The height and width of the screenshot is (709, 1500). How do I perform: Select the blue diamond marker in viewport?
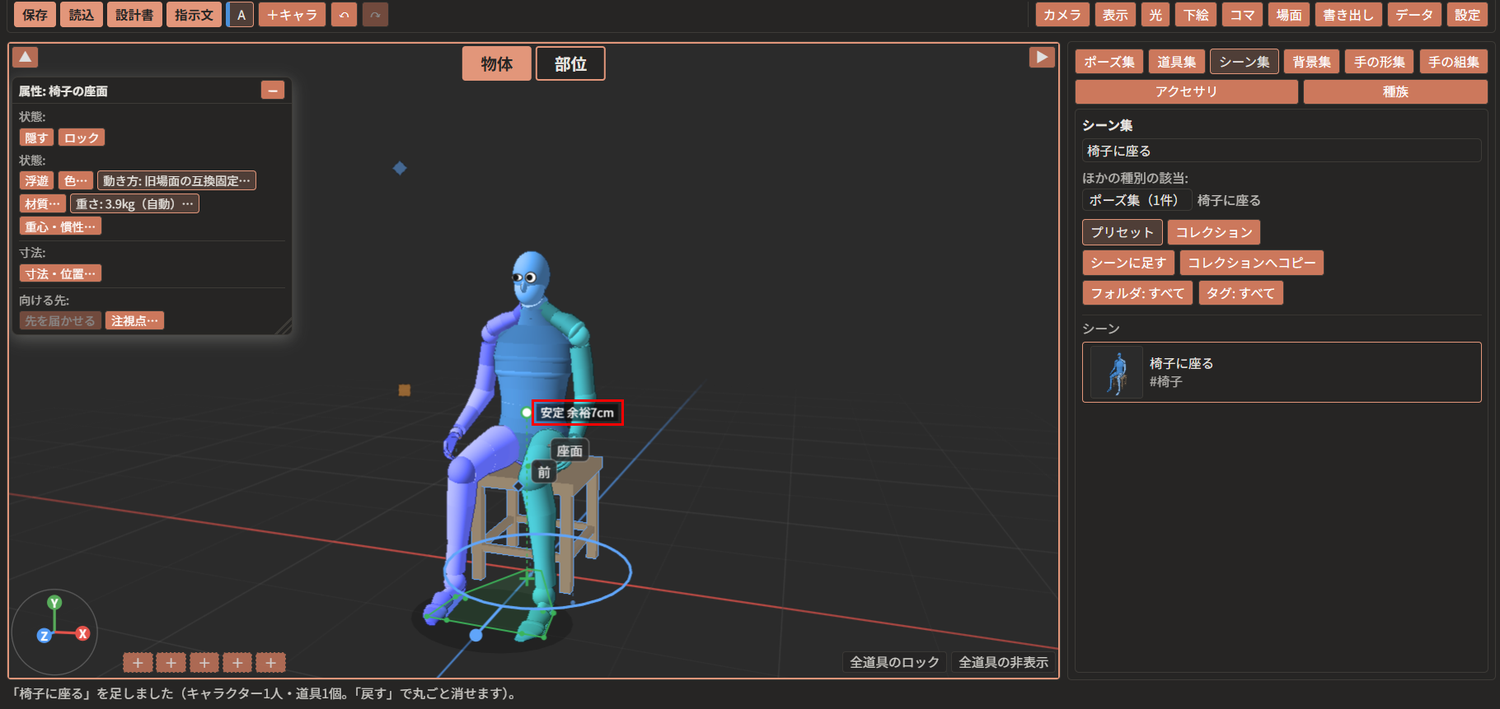pos(400,168)
